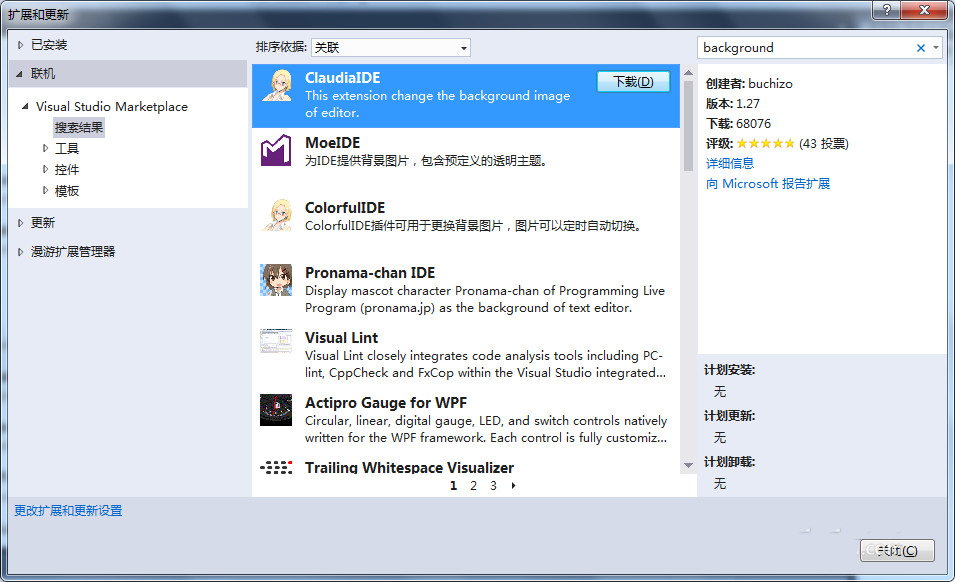Screen dimensions: 955x582
Task: Click the results scrollbar up arrow
Action: pyautogui.click(x=688, y=73)
